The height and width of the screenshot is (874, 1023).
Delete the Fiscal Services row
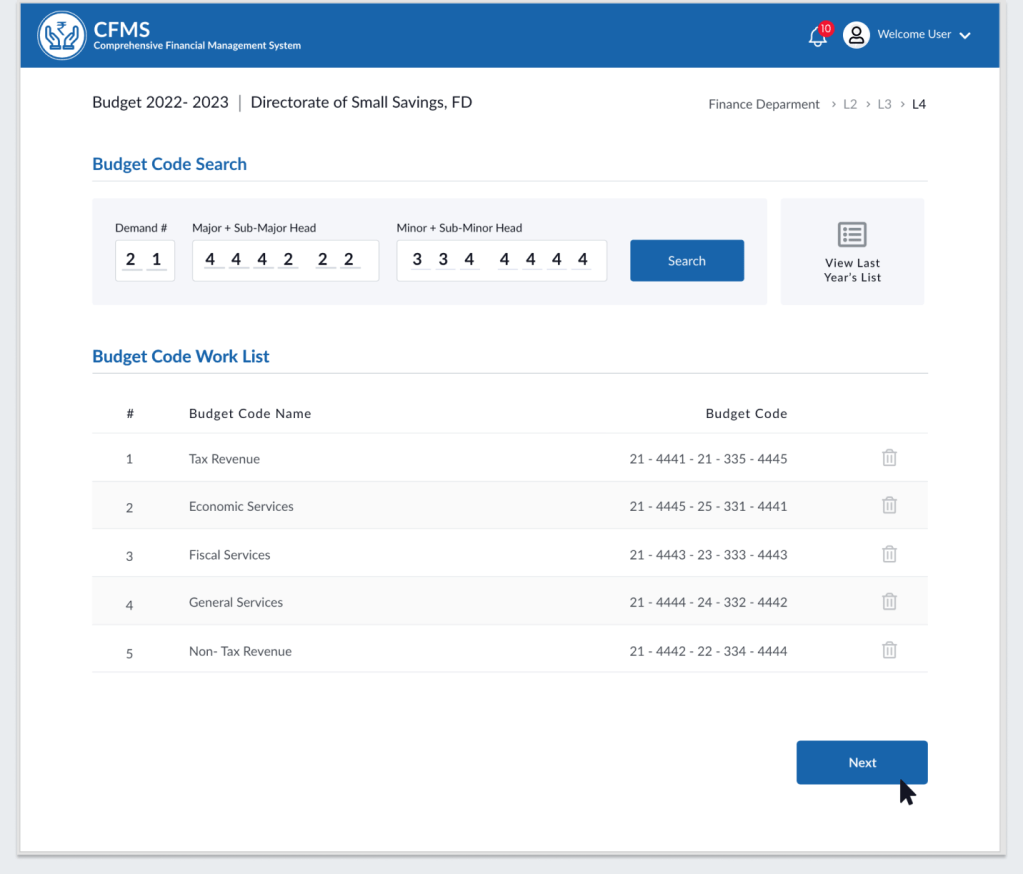[889, 554]
